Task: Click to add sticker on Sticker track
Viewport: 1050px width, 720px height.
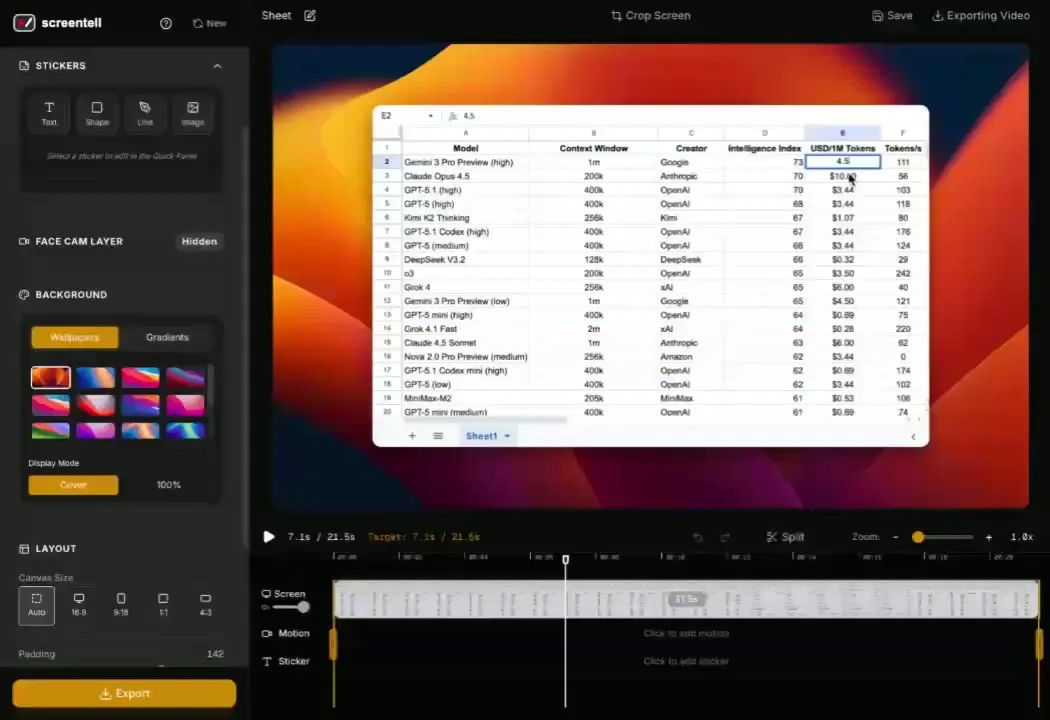Action: [686, 661]
